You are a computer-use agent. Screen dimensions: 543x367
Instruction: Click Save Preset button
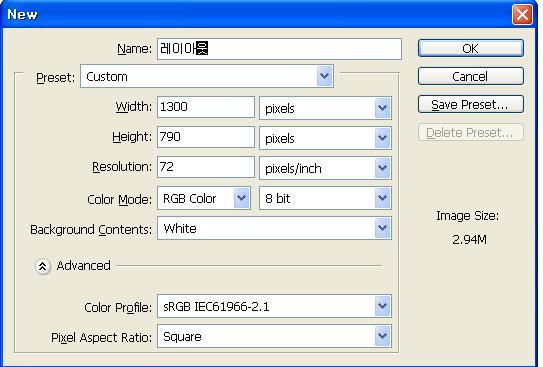click(x=471, y=104)
